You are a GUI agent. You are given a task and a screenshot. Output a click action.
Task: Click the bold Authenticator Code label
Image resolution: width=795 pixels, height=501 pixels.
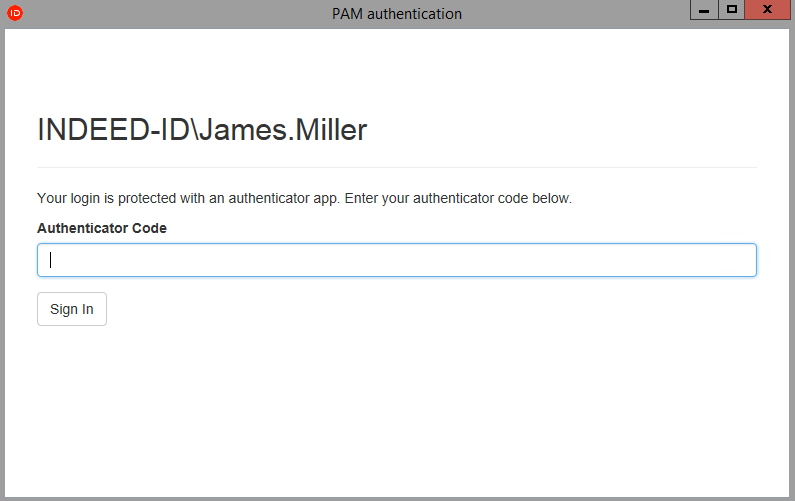click(x=101, y=228)
